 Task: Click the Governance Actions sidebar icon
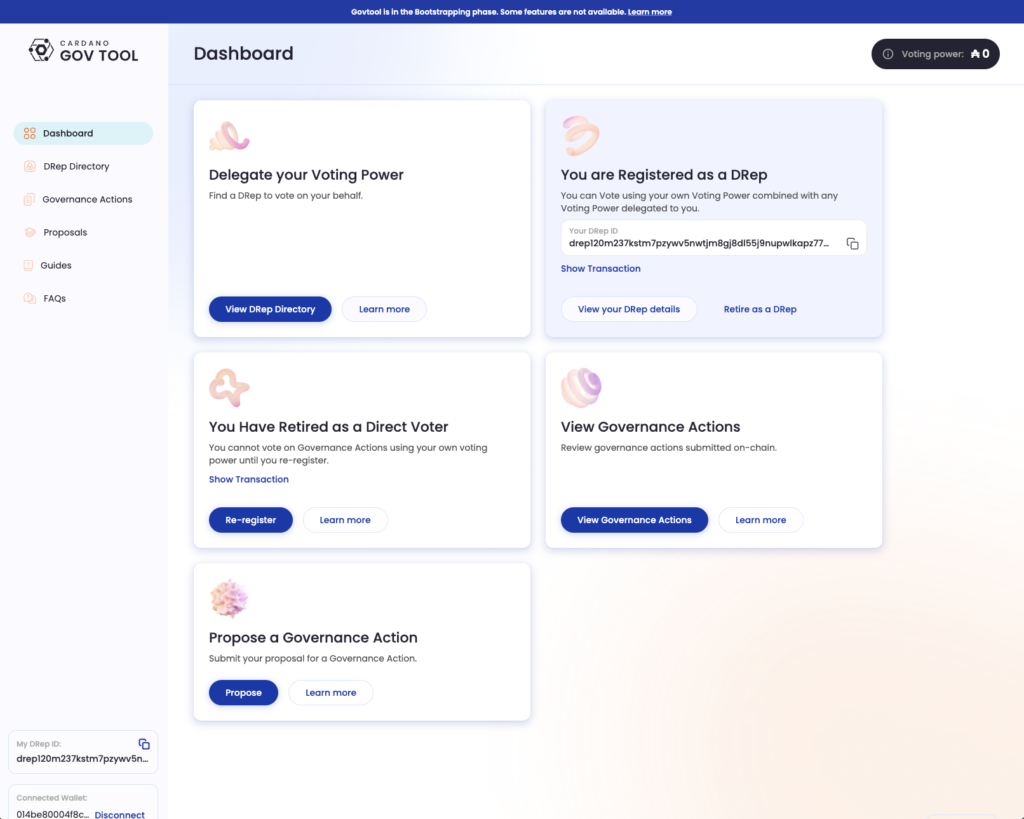30,199
